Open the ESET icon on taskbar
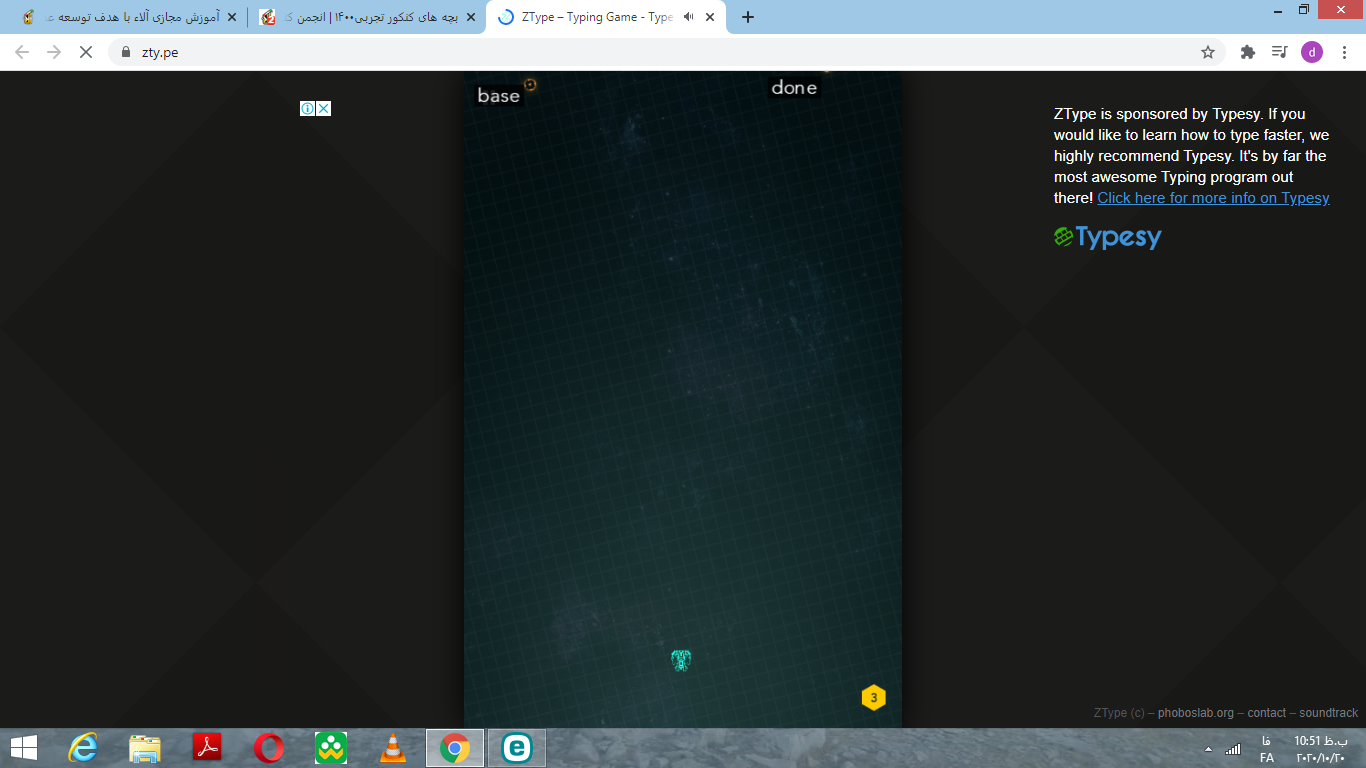 coord(517,748)
